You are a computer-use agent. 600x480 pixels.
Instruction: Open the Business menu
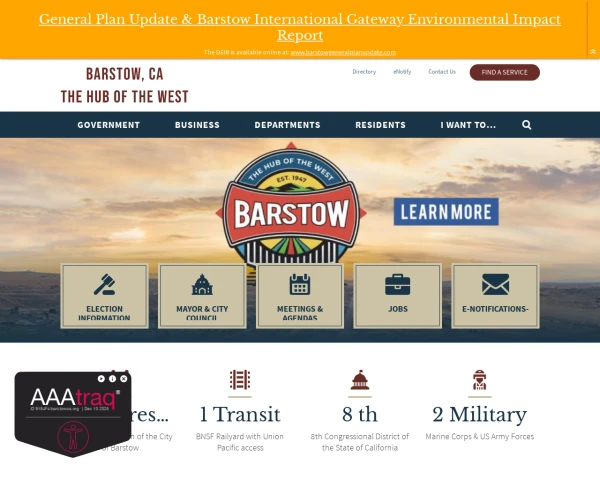[197, 125]
